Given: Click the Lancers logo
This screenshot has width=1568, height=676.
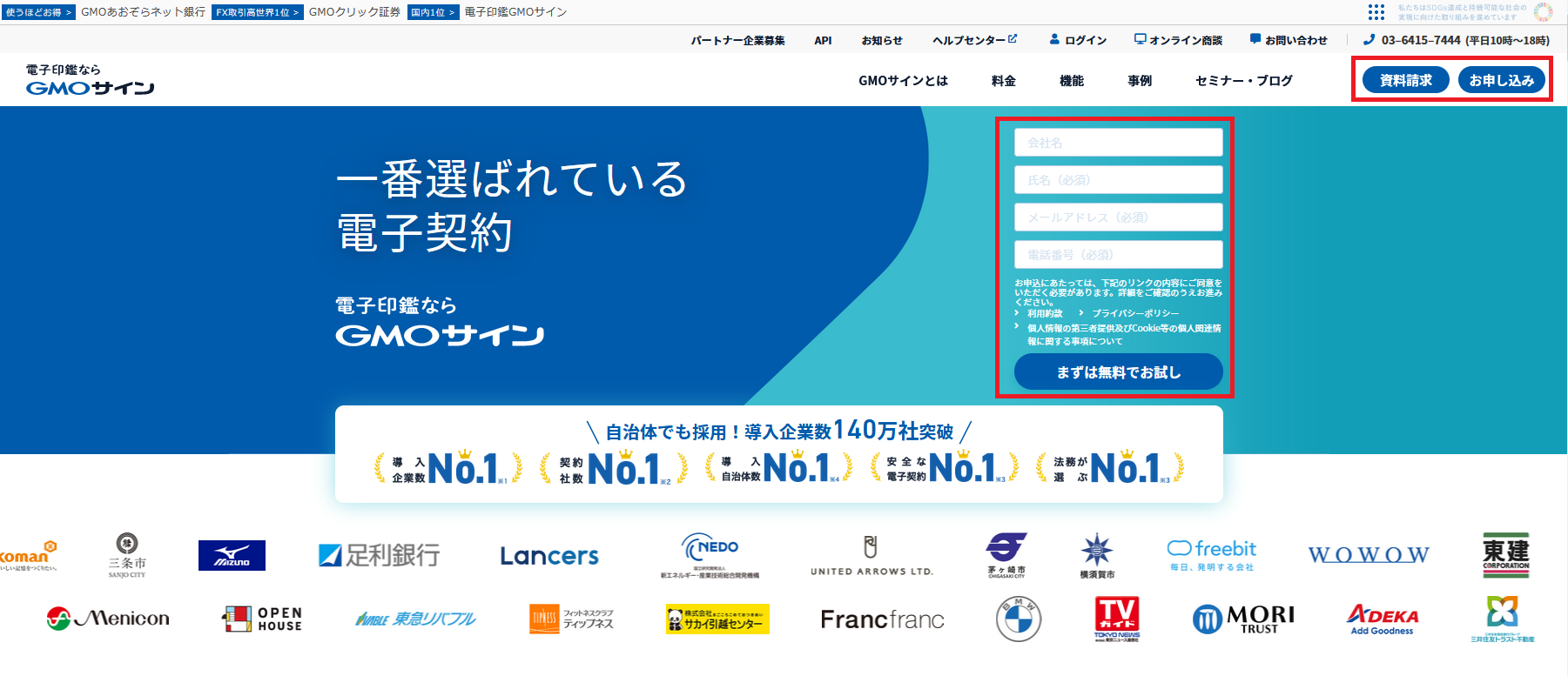Looking at the screenshot, I should (549, 556).
